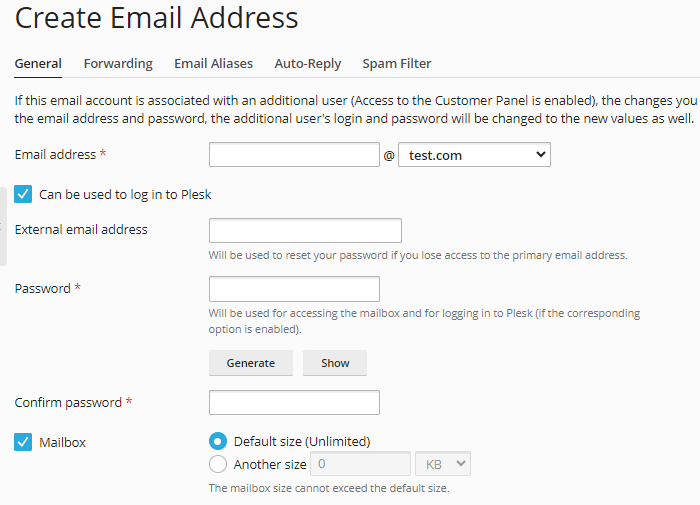Select the General tab
This screenshot has width=700, height=505.
coord(38,64)
